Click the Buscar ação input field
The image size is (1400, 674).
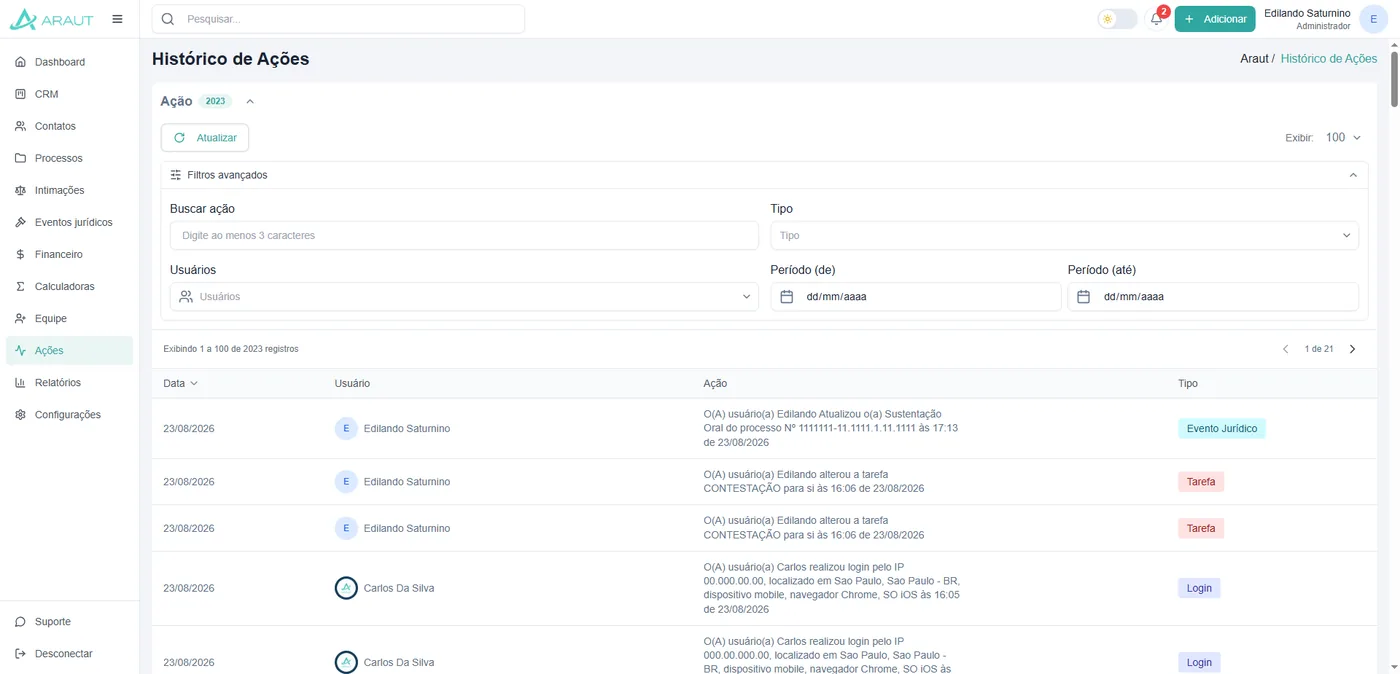tap(464, 236)
